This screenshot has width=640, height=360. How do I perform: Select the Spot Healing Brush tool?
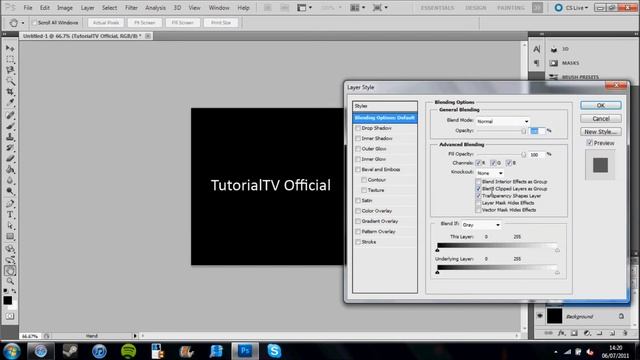click(10, 116)
